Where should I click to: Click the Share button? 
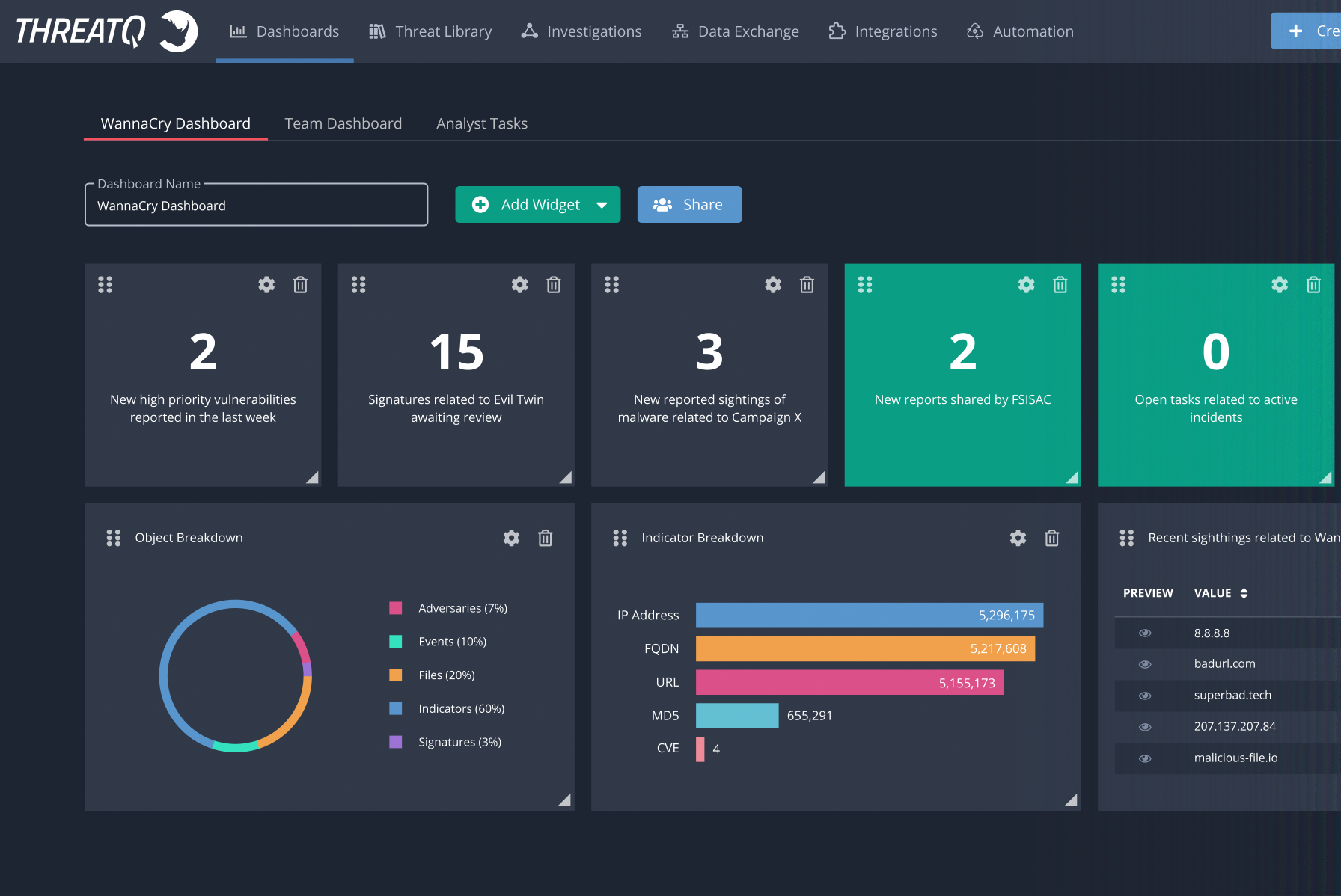coord(689,205)
